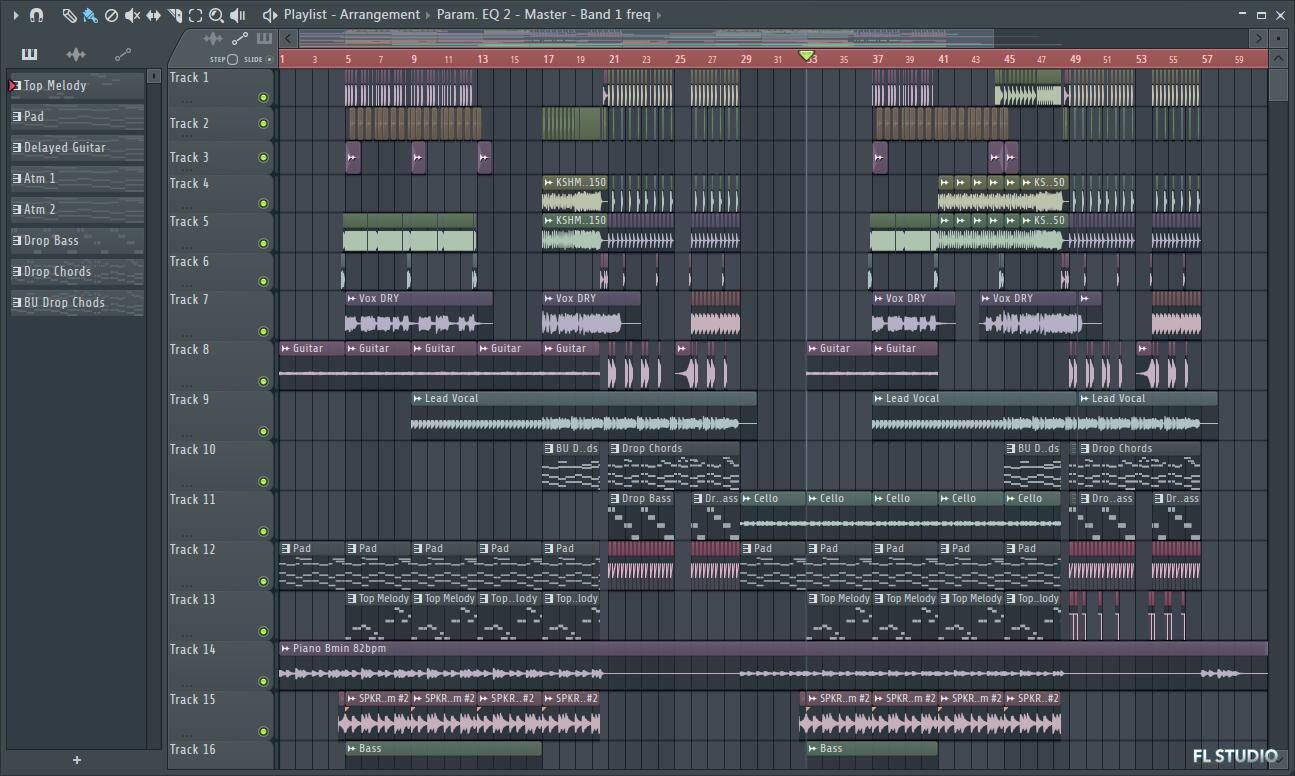The height and width of the screenshot is (776, 1295).
Task: Select the Select marquee tool
Action: 195,15
